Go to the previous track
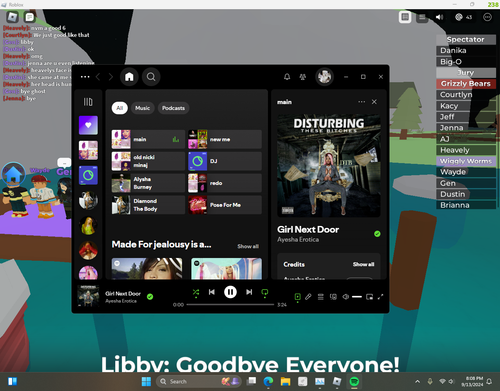 (212, 292)
